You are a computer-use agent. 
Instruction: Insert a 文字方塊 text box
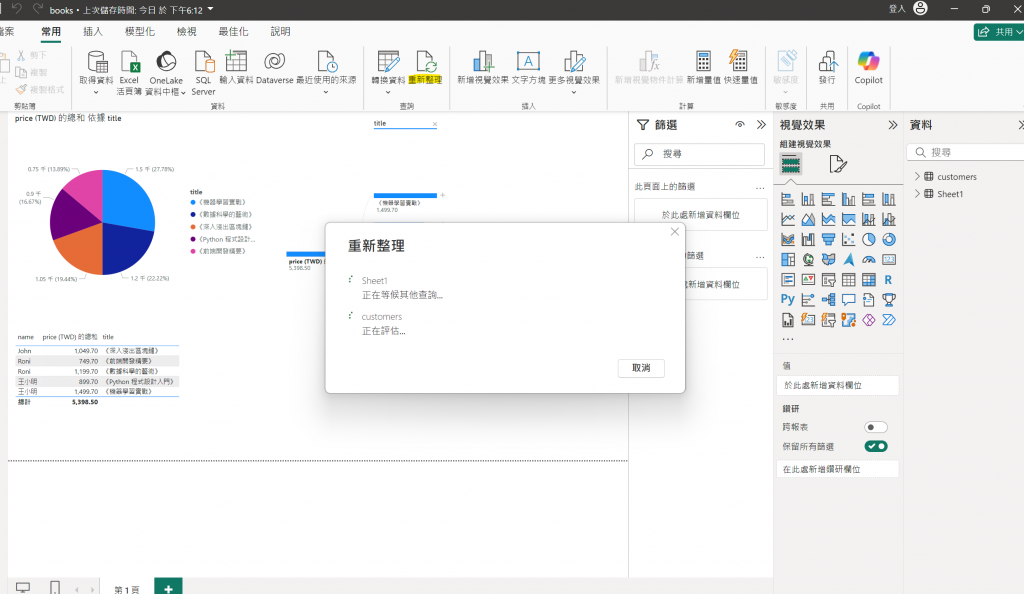pos(528,68)
